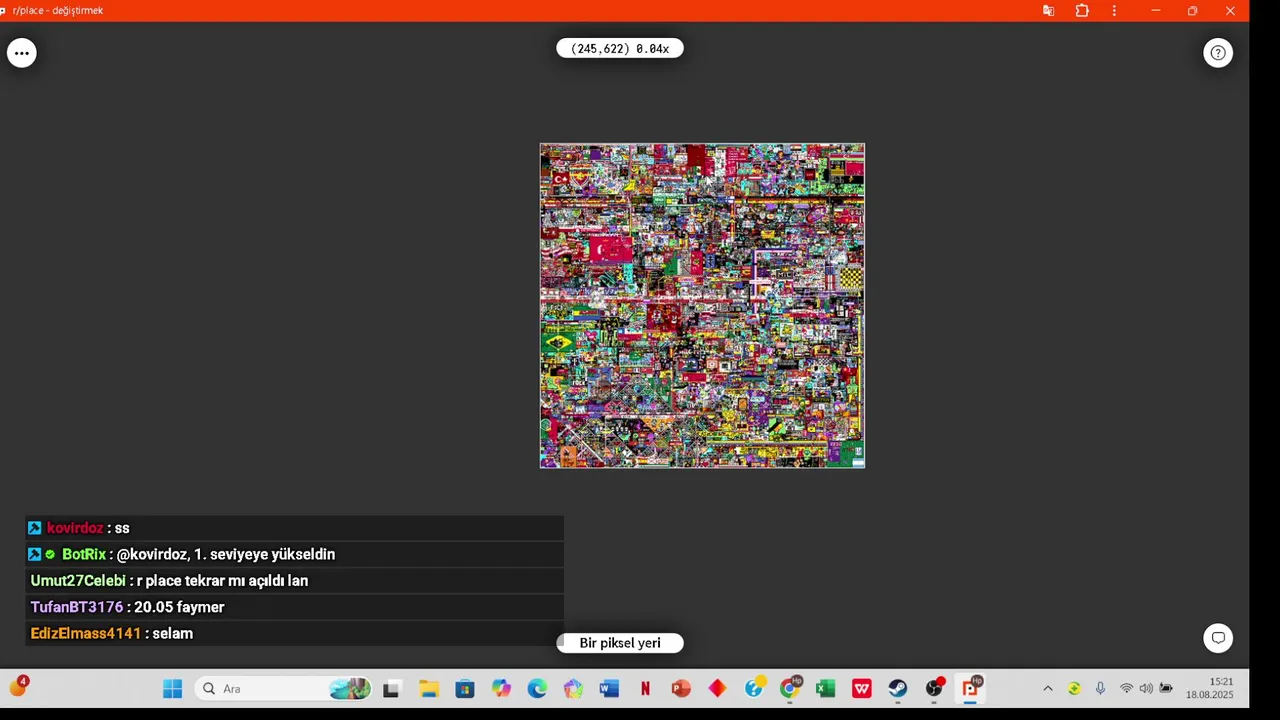
Task: Open the three-dots menu button at top left
Action: coord(22,53)
